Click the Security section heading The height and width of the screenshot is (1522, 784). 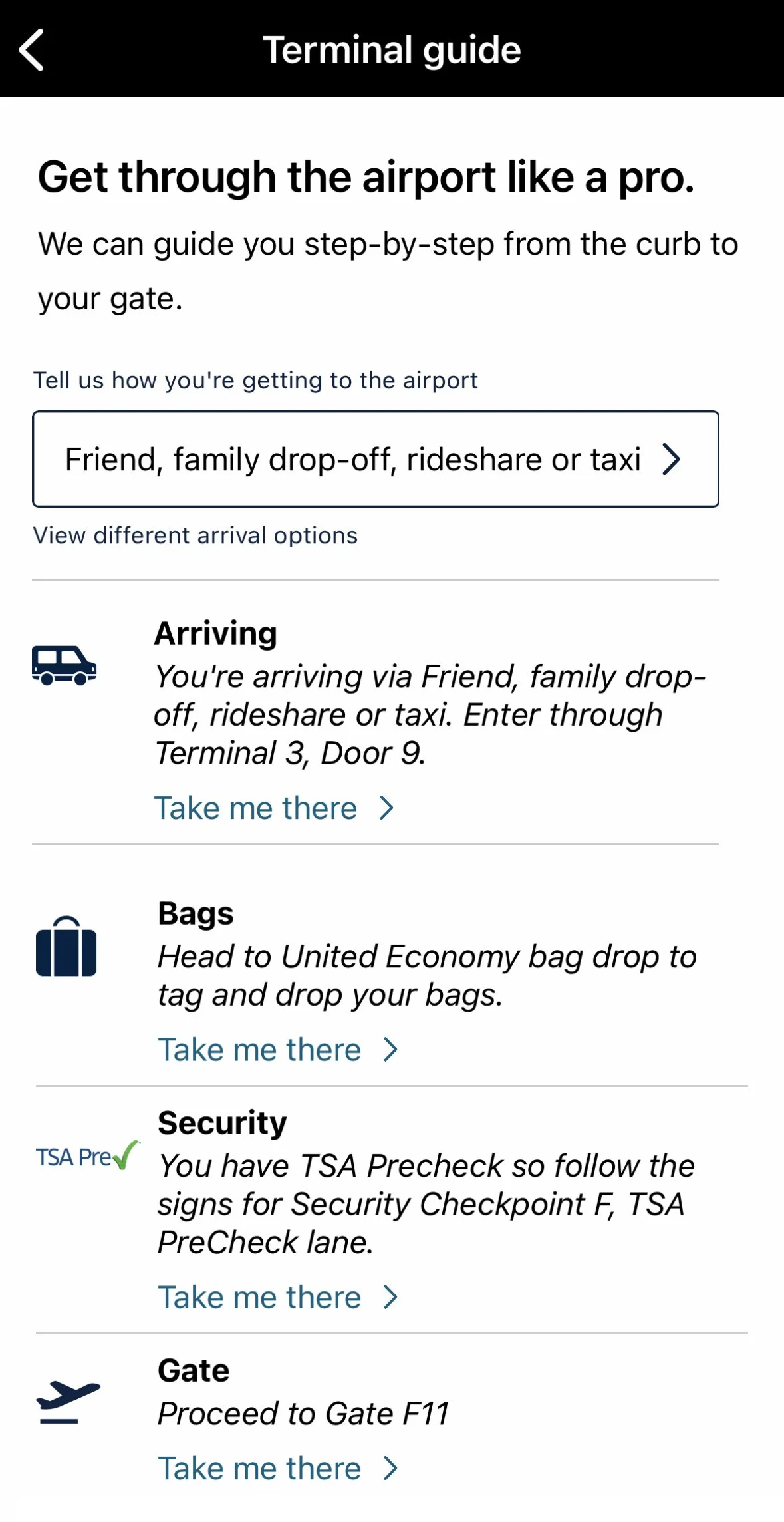[x=222, y=1123]
